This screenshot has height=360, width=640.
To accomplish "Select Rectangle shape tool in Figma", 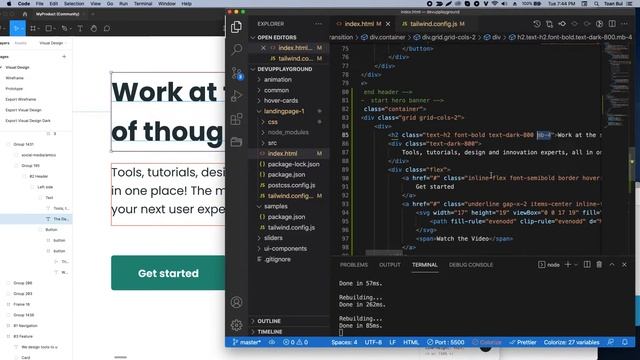I will tap(49, 29).
